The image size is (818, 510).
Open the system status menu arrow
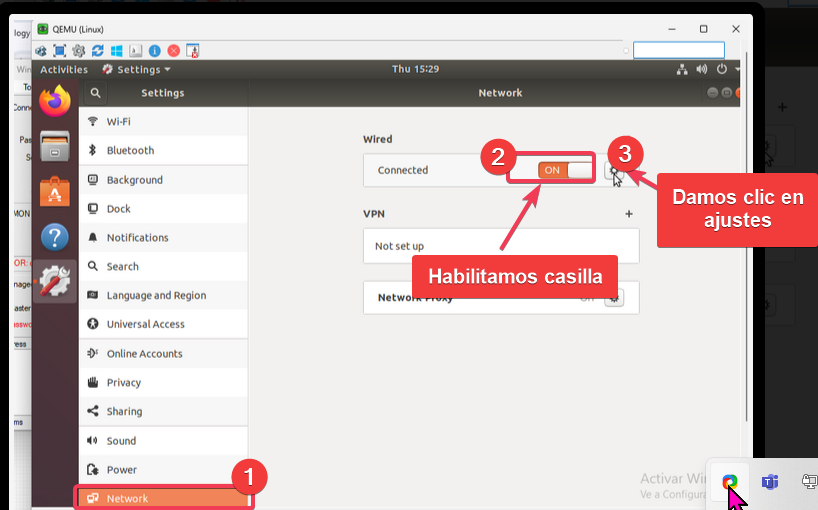pos(736,70)
